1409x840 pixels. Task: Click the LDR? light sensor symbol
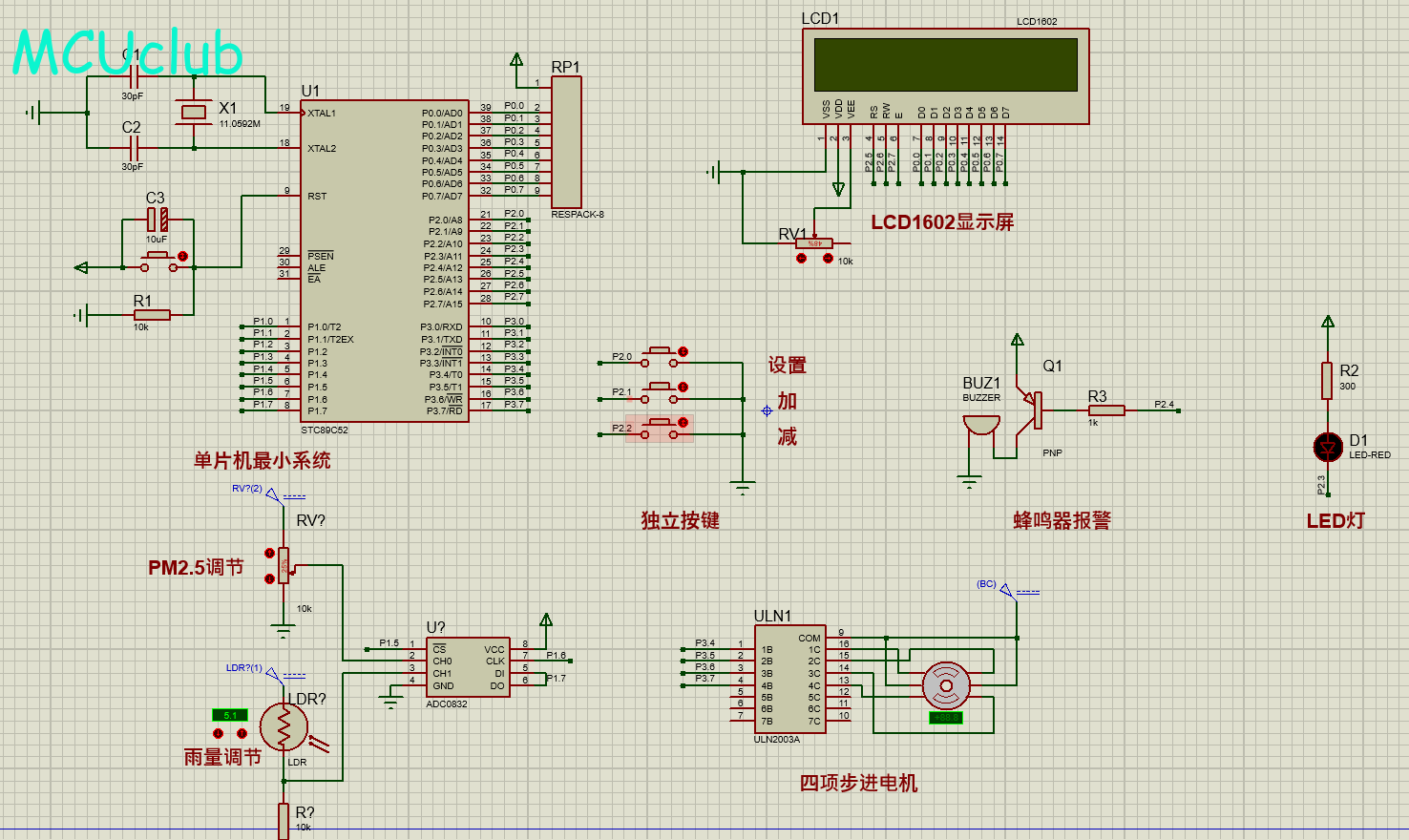284,728
